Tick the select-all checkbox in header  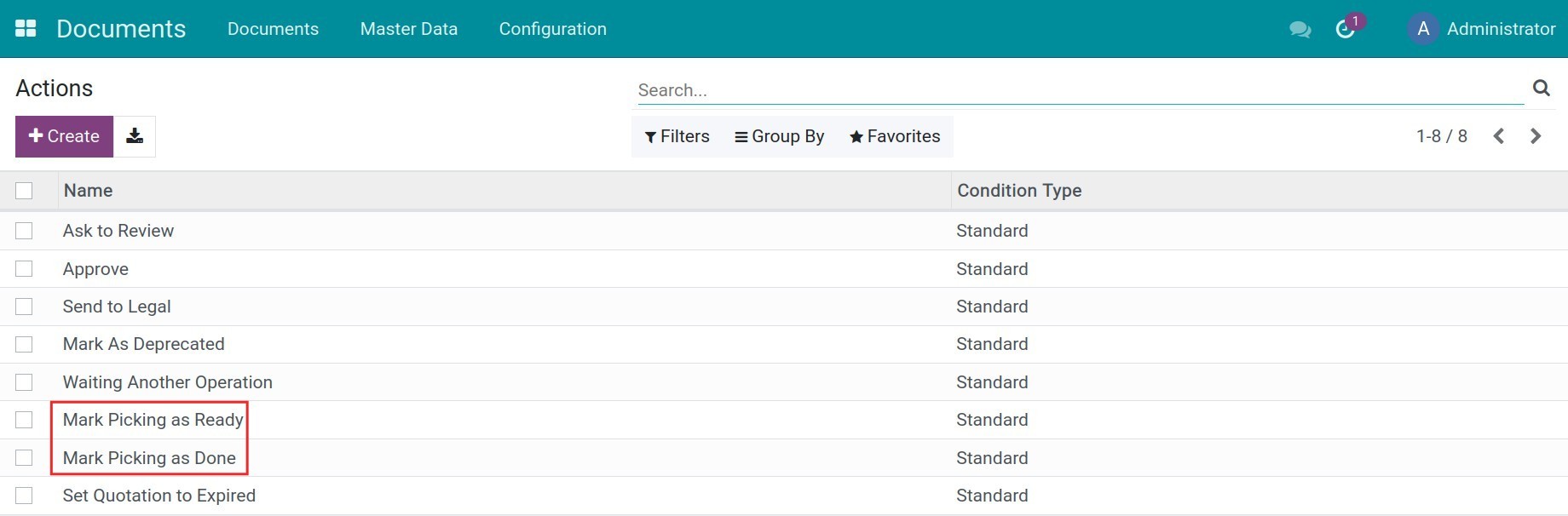[24, 191]
